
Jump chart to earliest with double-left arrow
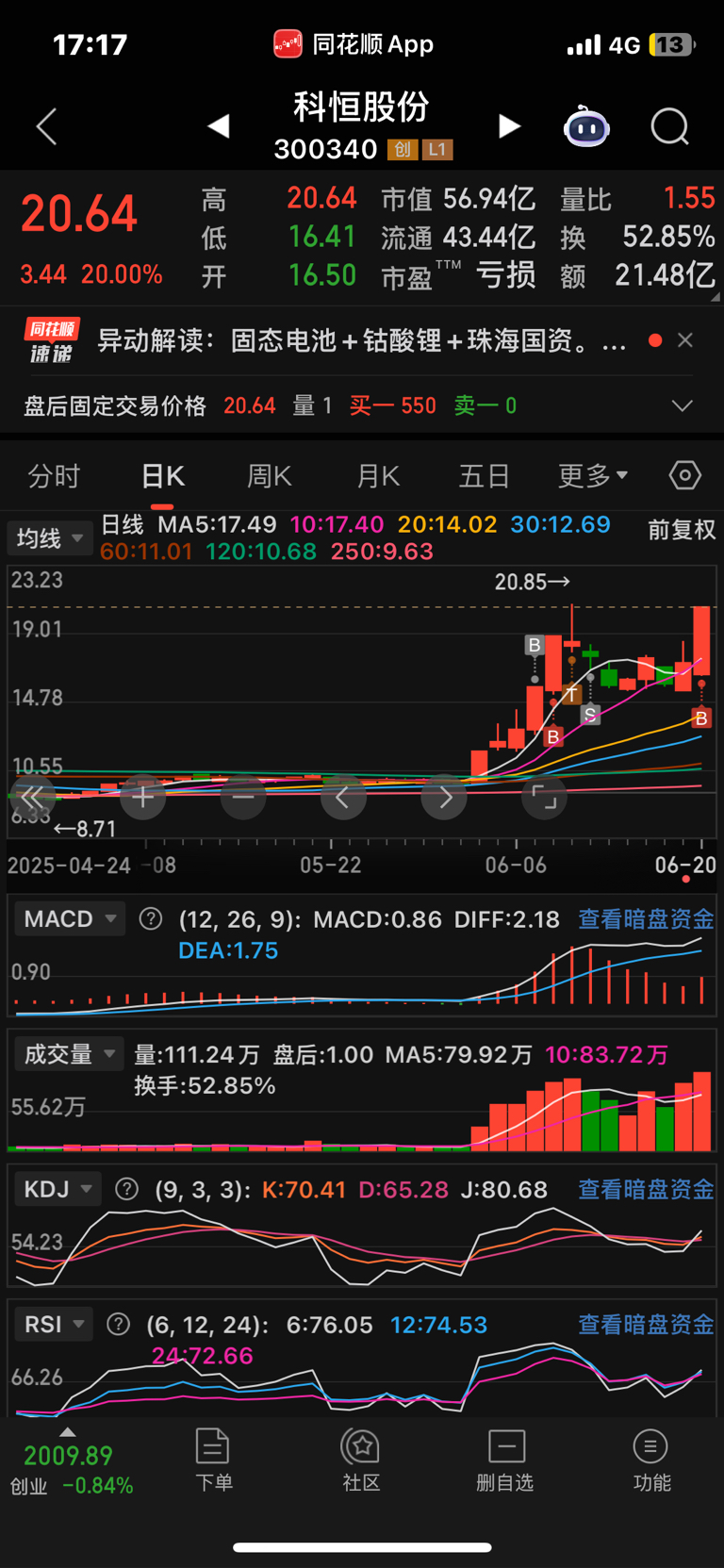33,797
